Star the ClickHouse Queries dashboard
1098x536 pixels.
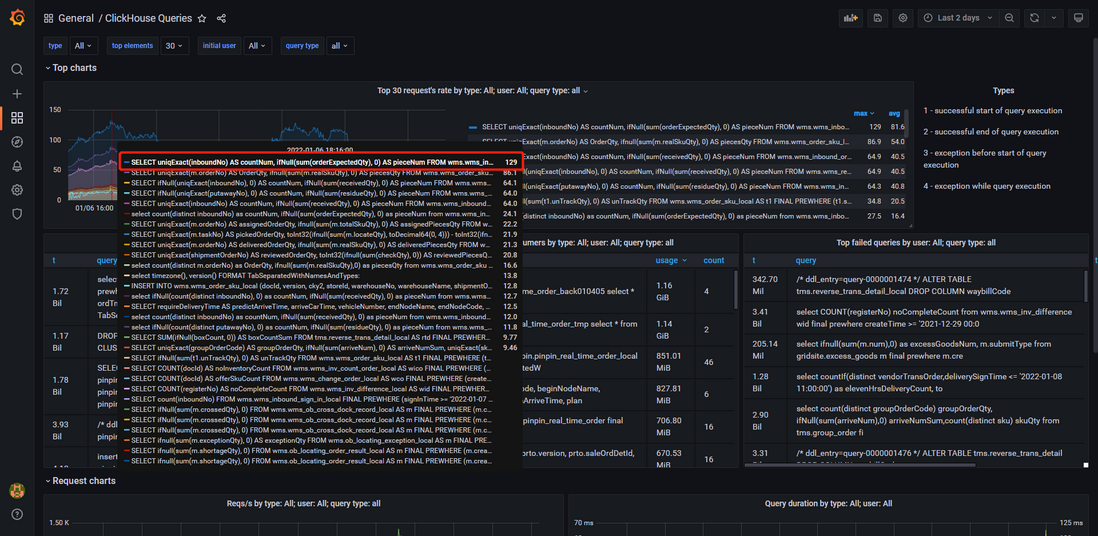point(202,18)
